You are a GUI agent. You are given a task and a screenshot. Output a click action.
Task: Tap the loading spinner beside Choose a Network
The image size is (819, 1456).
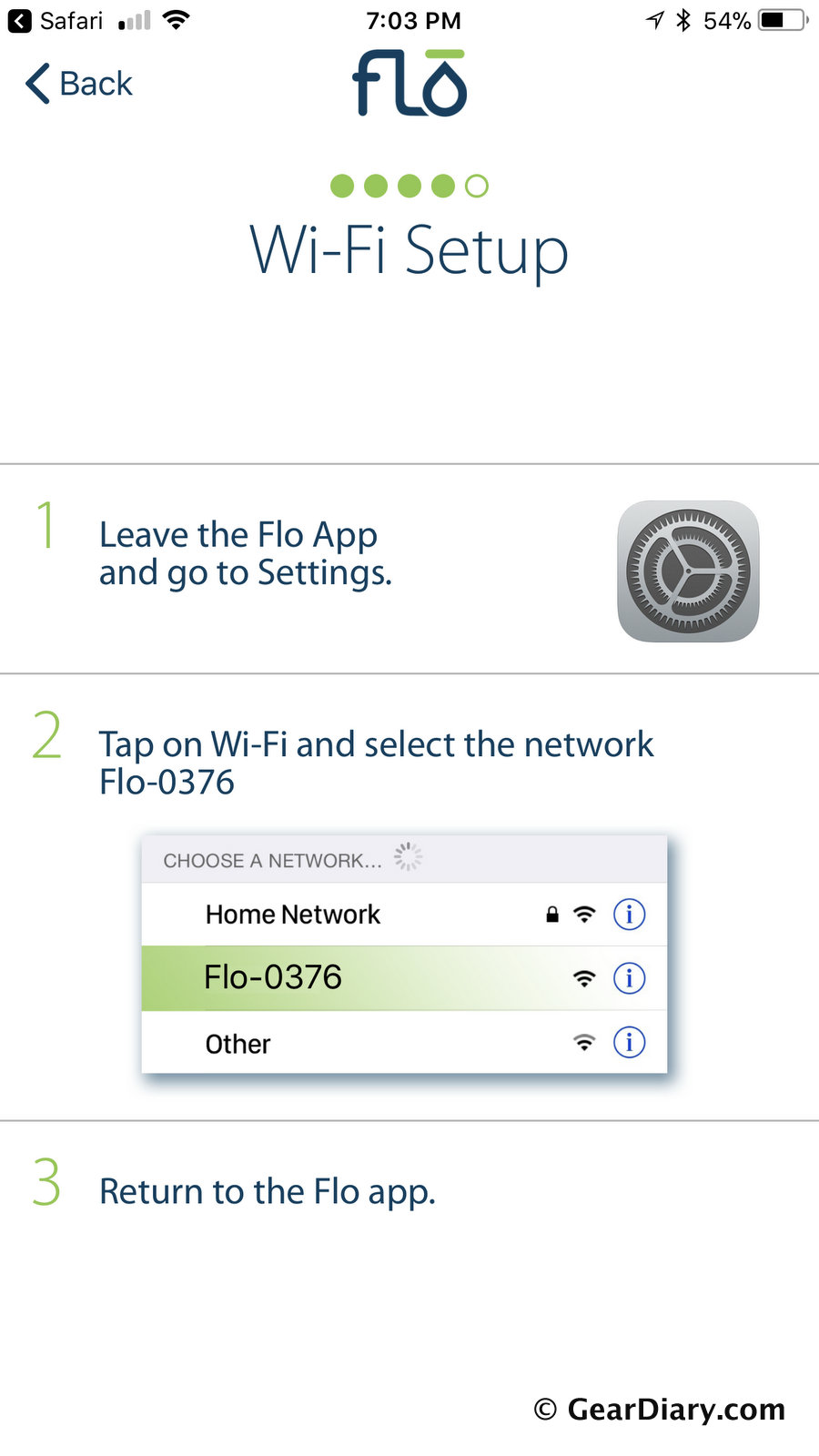click(x=408, y=857)
